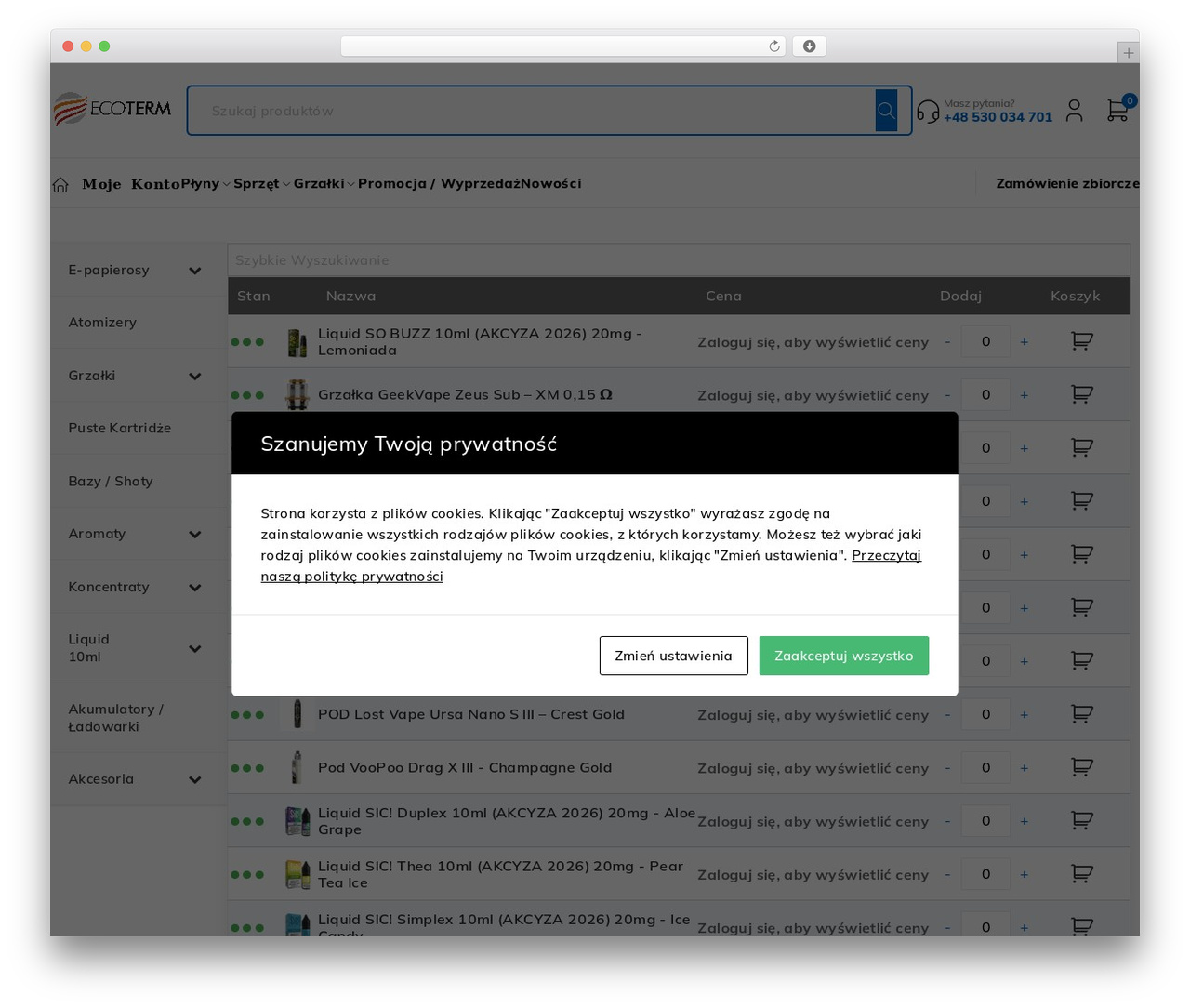Go to home via house icon
The width and height of the screenshot is (1190, 1008).
tap(60, 185)
